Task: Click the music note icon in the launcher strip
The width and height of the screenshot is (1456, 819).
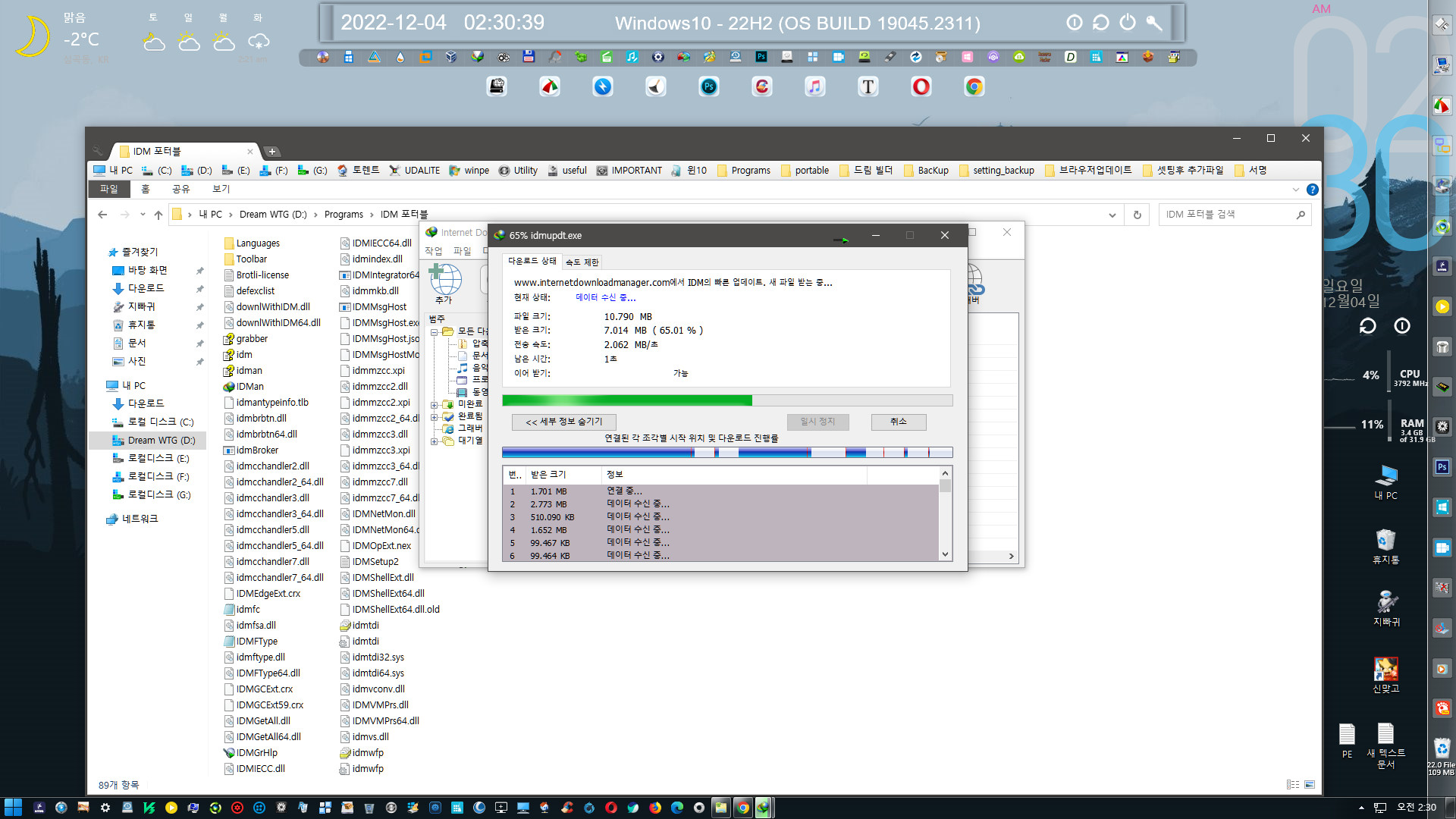Action: [x=632, y=57]
